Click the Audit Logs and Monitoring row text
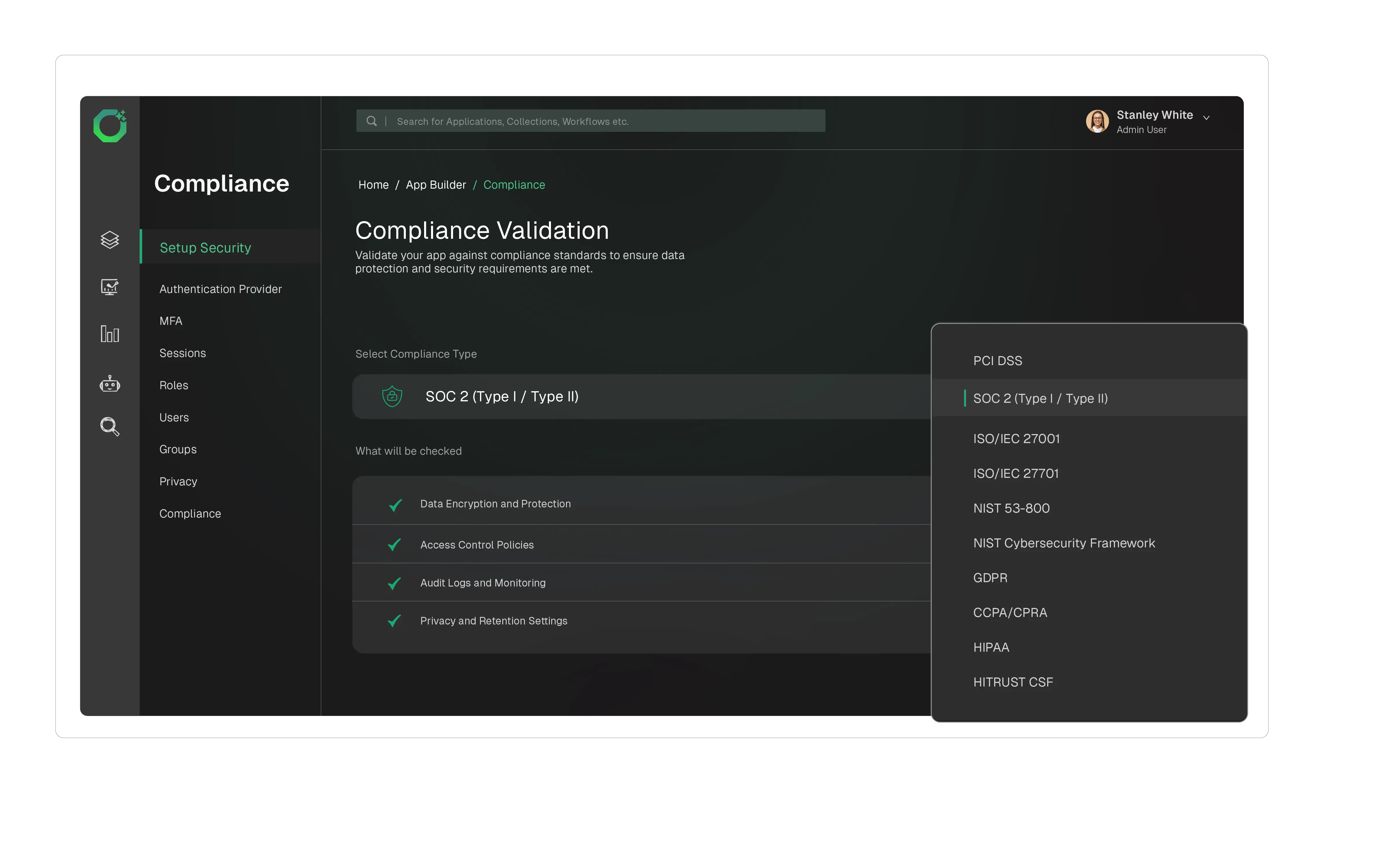Screen dimensions: 1400x867 [x=483, y=583]
